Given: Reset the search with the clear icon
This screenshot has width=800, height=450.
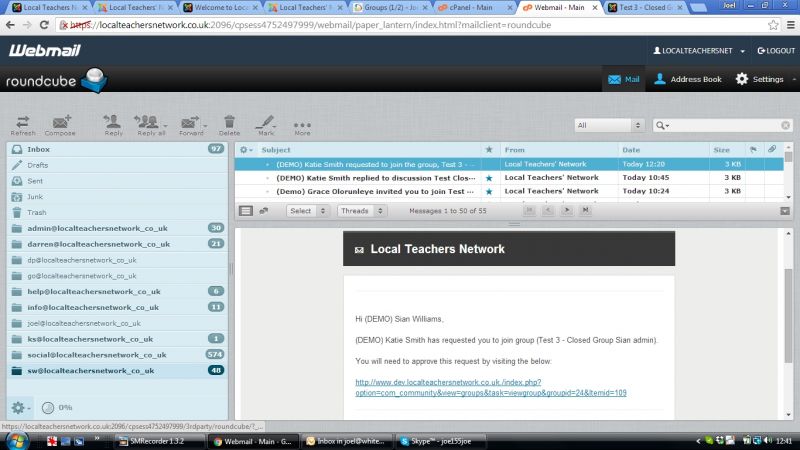Looking at the screenshot, I should (785, 125).
